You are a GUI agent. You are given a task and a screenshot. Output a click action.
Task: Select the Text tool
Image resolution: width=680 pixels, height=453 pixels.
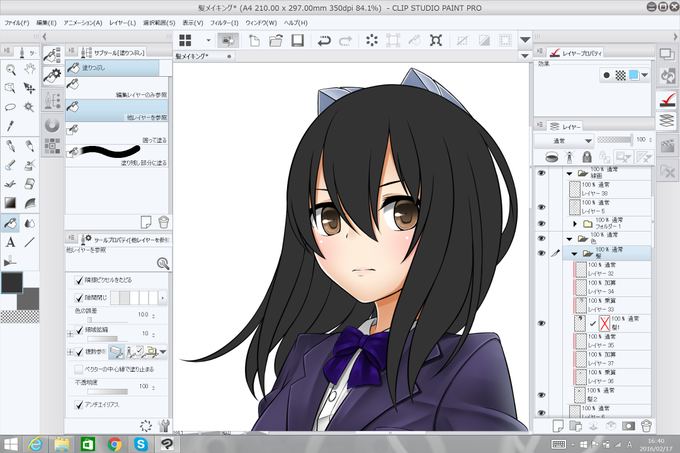(10, 242)
